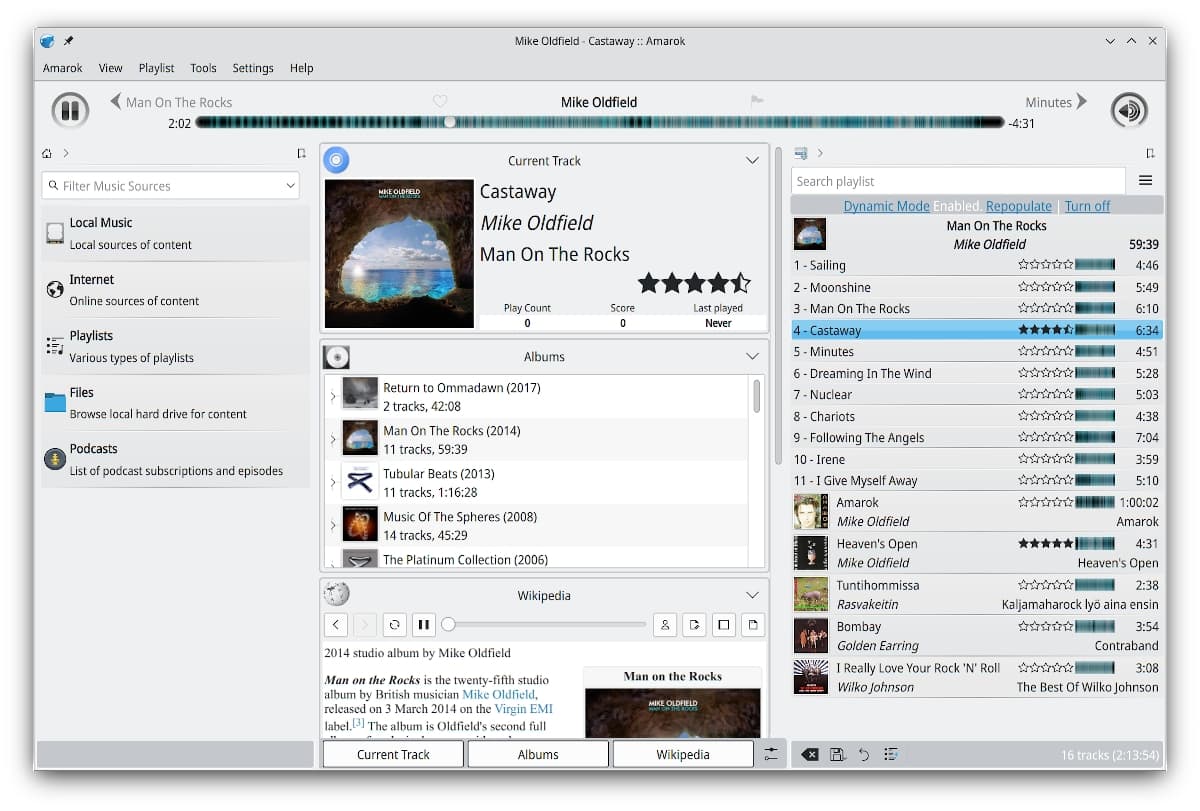Go to Media Sources home icon

tap(47, 153)
